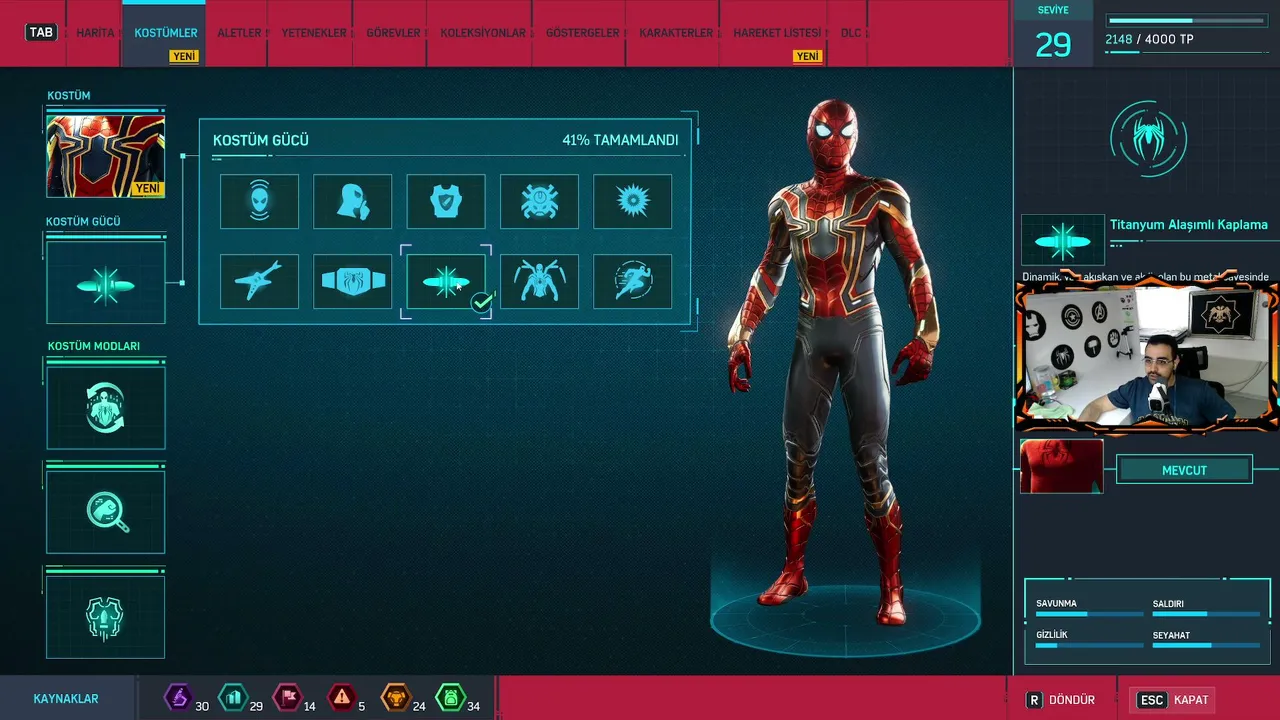Click the KOSTÜM MODLARI label
This screenshot has height=720, width=1280.
coord(94,346)
